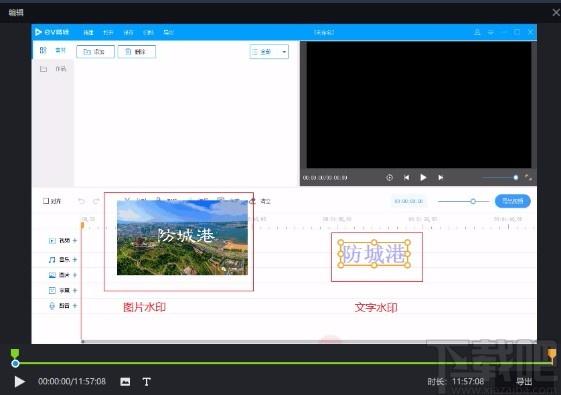Click the EV剪辑 logo icon
Screen dimensions: 561x395
click(38, 32)
